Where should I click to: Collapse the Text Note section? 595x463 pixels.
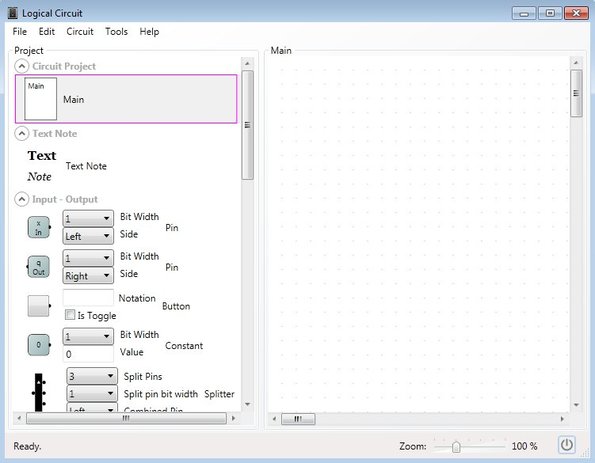coord(22,133)
